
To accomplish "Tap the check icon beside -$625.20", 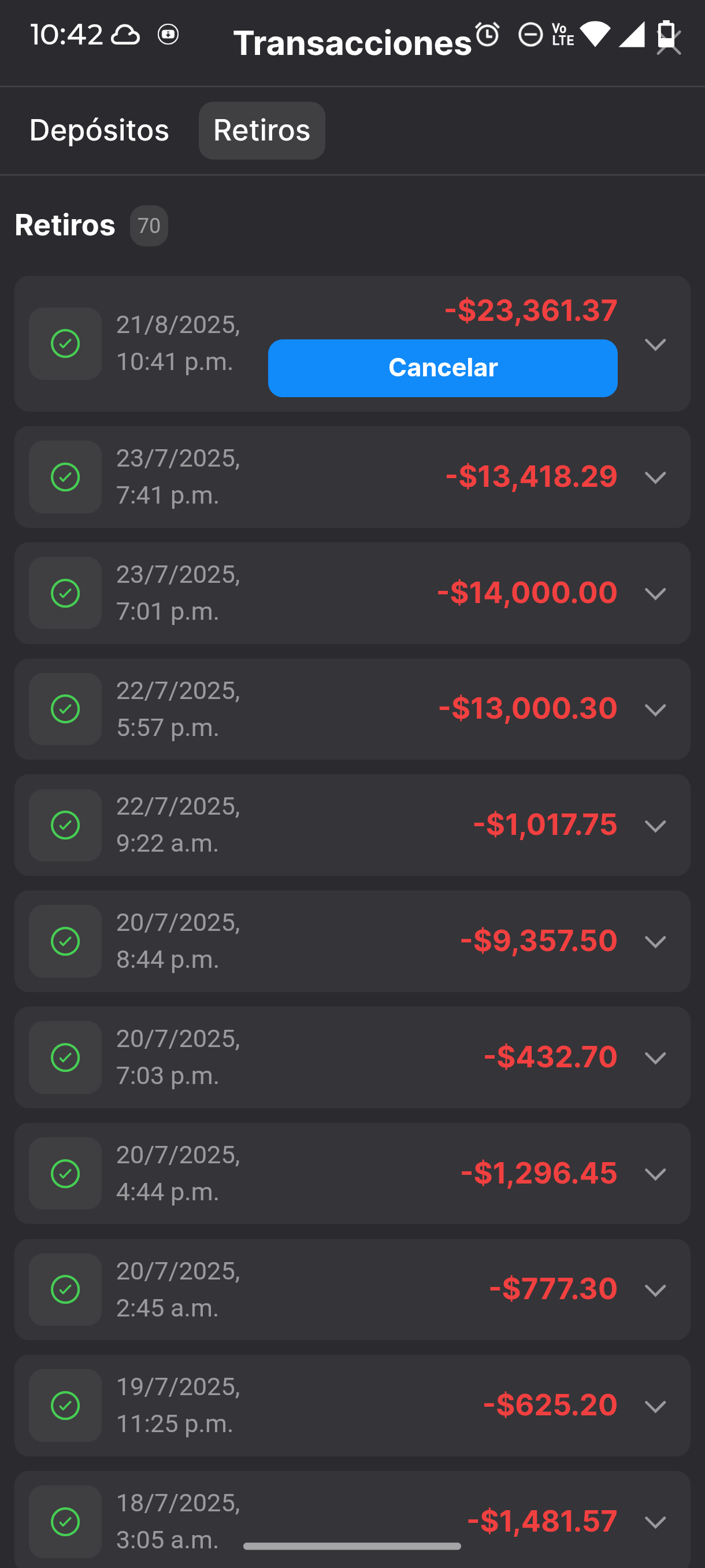I will 65,1406.
